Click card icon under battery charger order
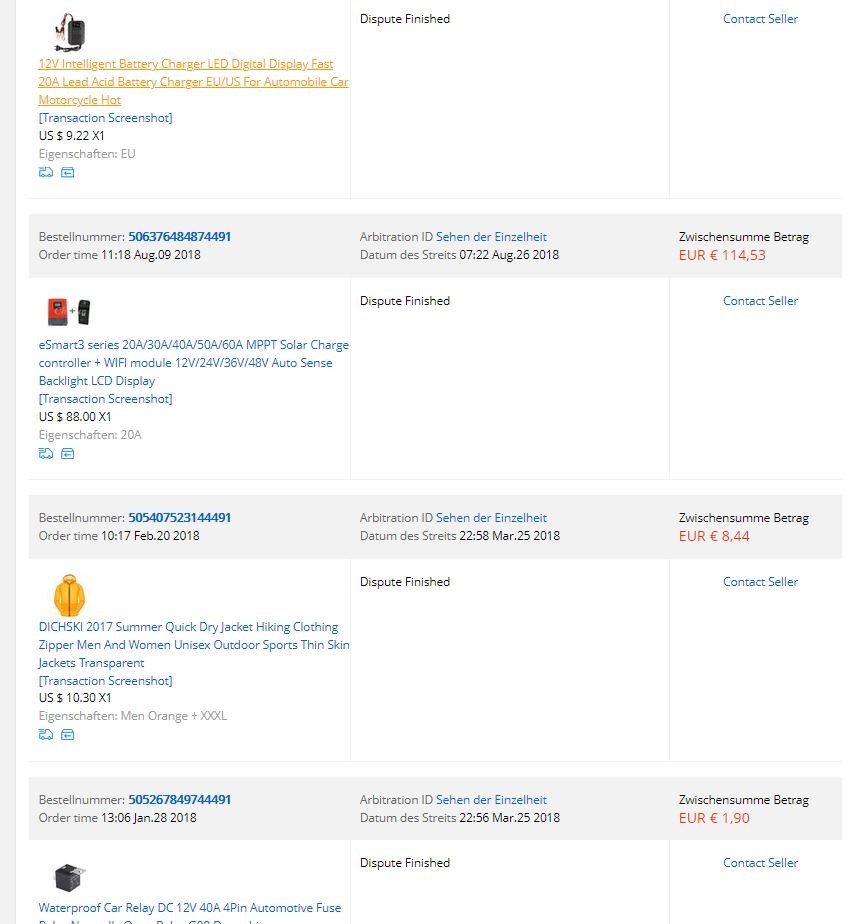This screenshot has width=851, height=924. pyautogui.click(x=68, y=172)
